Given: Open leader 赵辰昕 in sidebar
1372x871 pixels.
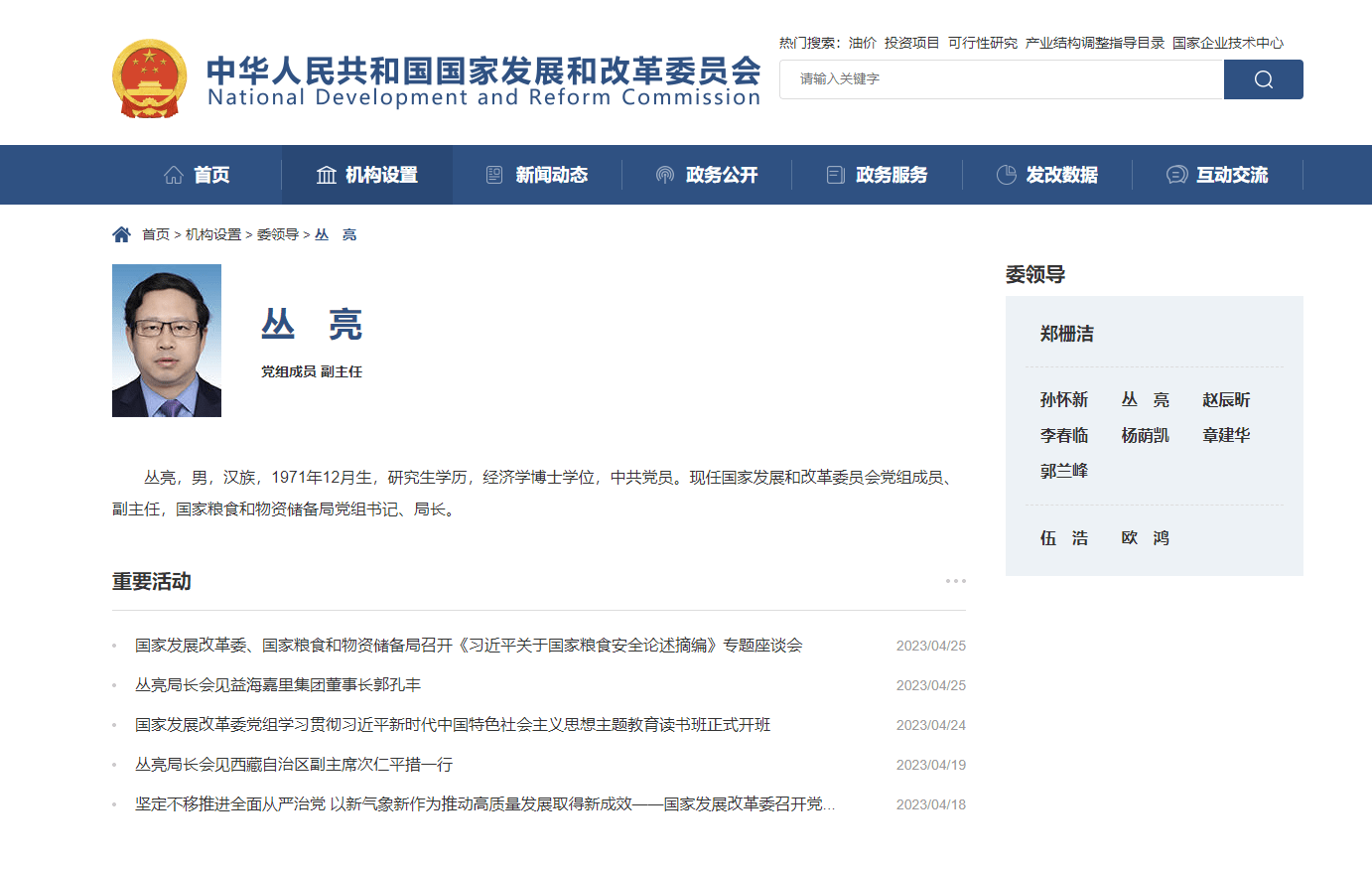Looking at the screenshot, I should point(1226,399).
